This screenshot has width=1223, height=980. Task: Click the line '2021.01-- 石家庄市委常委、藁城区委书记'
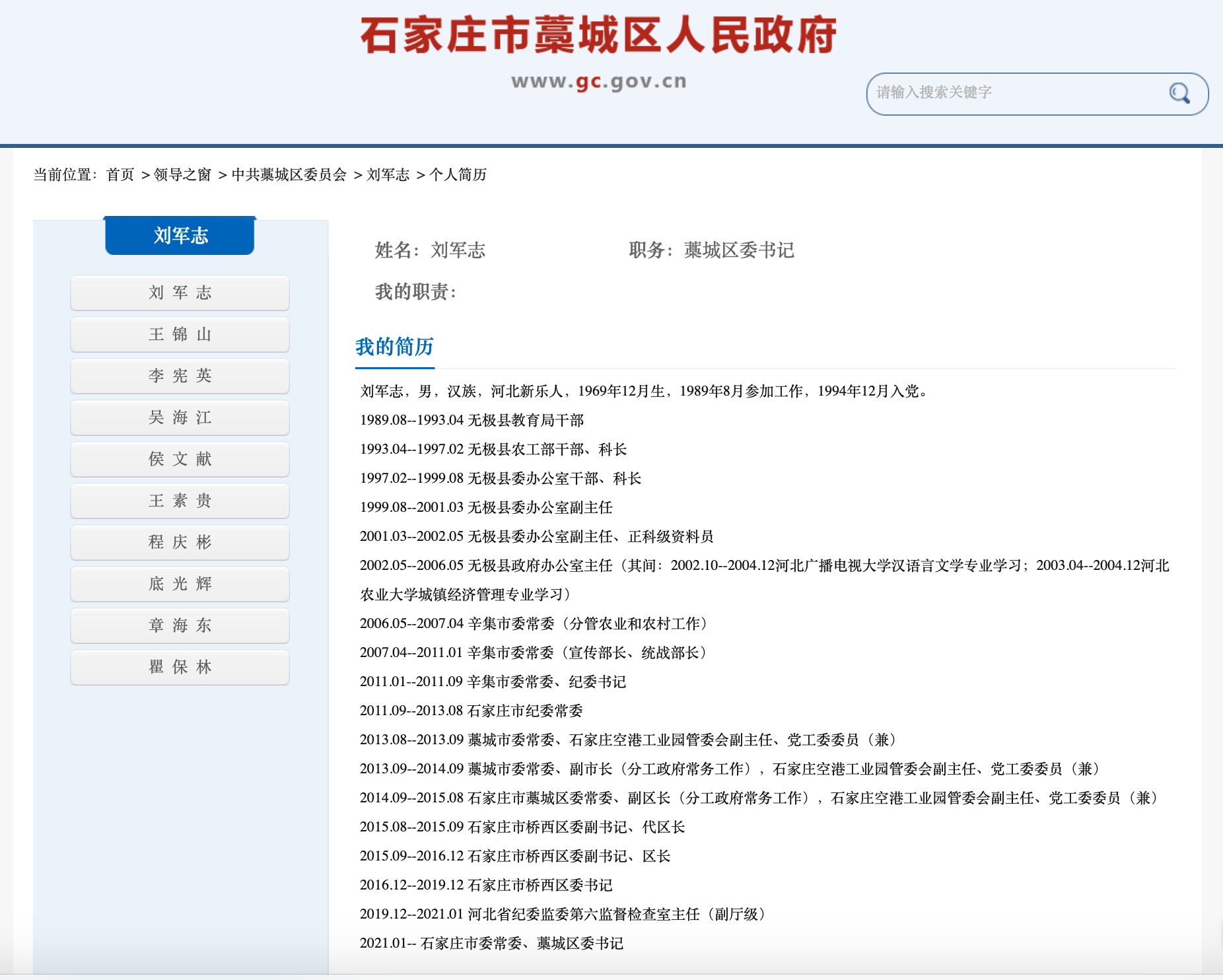pyautogui.click(x=491, y=943)
